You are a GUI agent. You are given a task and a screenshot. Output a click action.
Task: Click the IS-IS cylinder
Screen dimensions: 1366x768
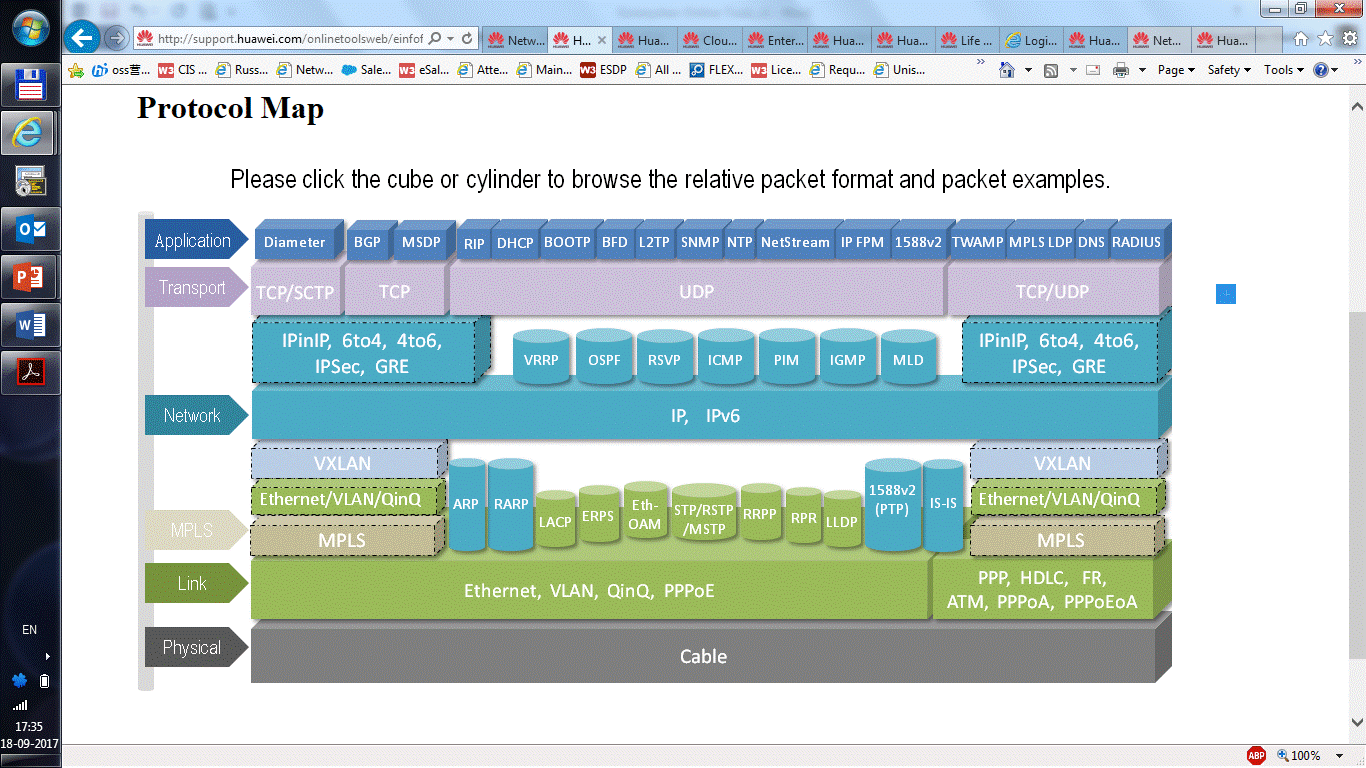click(x=943, y=504)
